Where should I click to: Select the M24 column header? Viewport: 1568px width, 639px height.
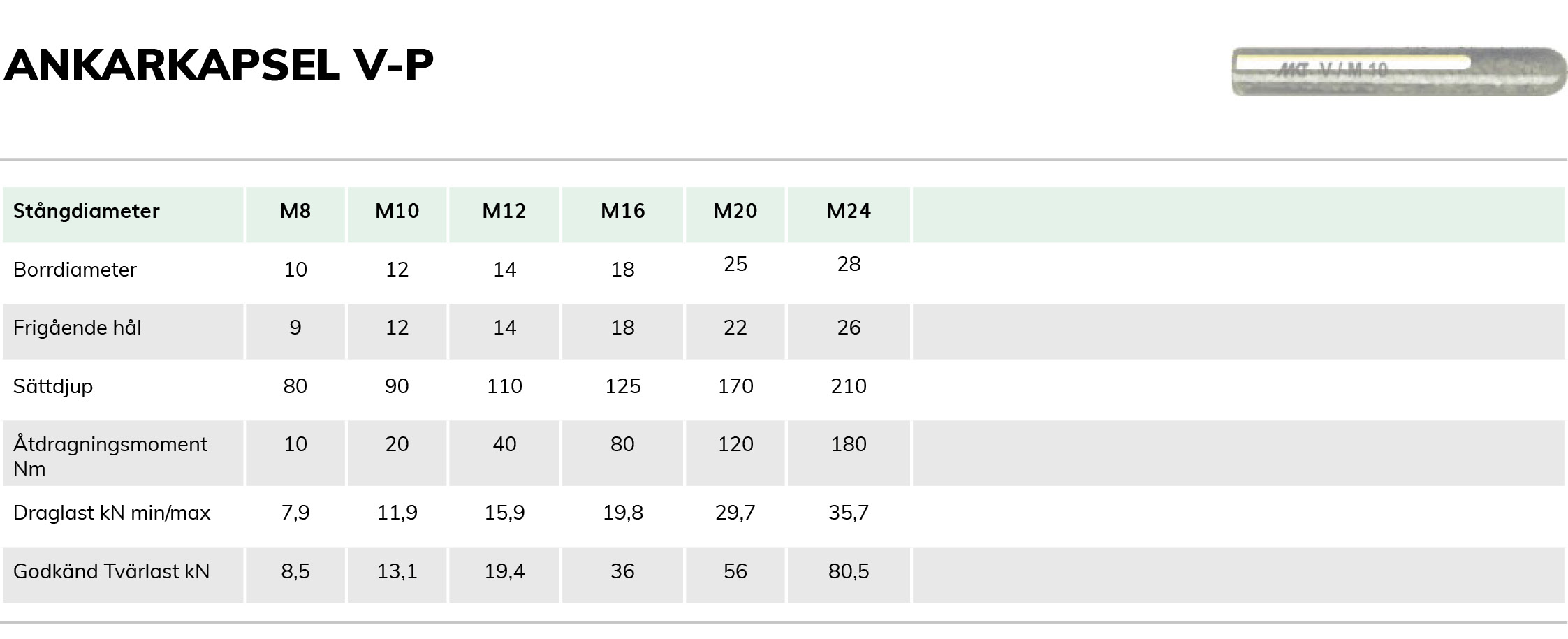point(849,211)
